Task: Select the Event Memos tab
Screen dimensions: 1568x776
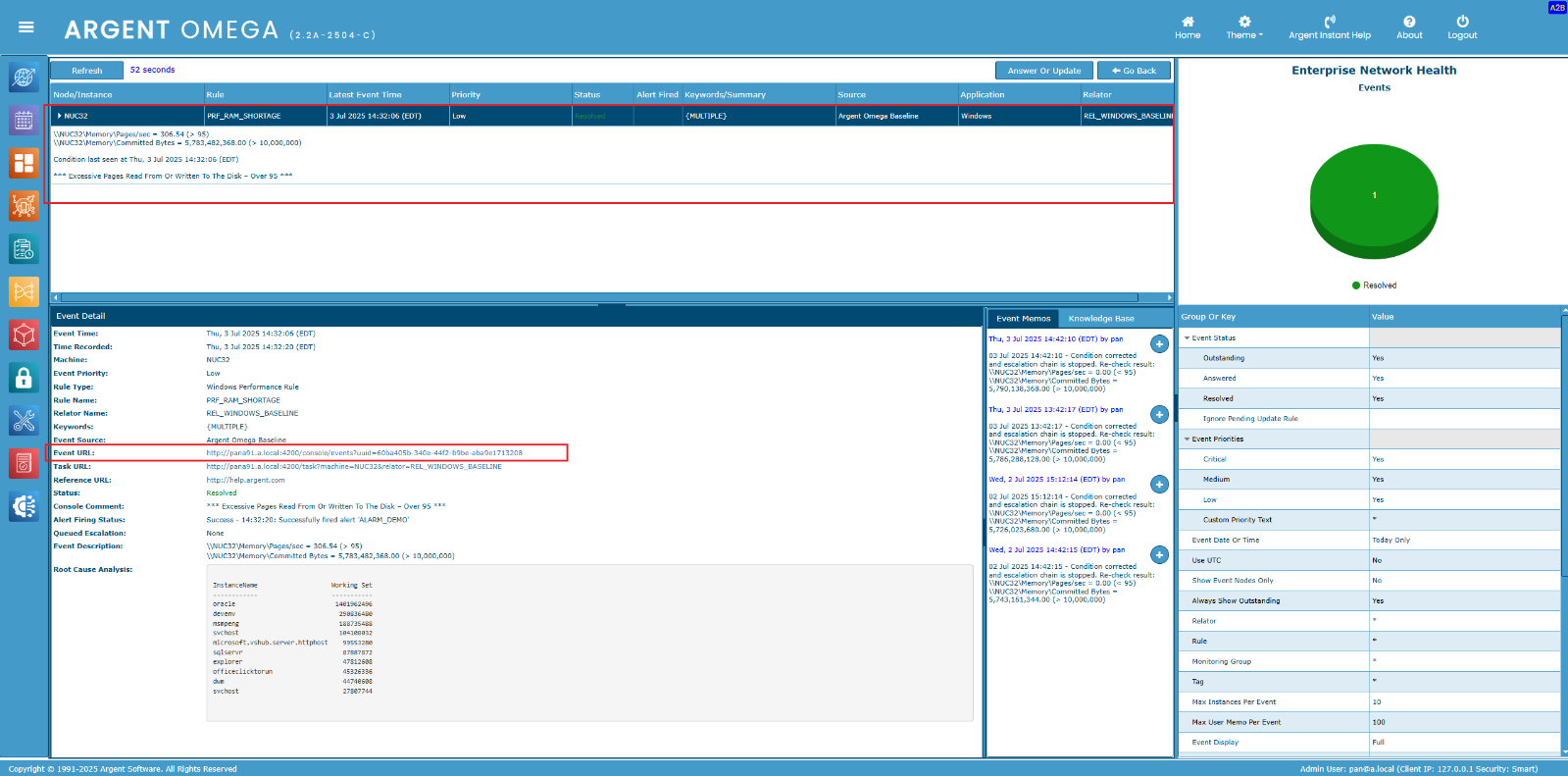Action: click(1023, 318)
